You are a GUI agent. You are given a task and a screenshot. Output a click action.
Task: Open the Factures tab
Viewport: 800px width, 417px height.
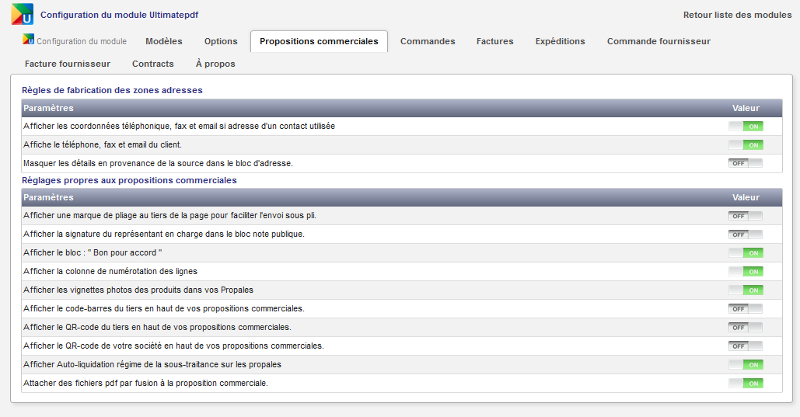coord(495,42)
